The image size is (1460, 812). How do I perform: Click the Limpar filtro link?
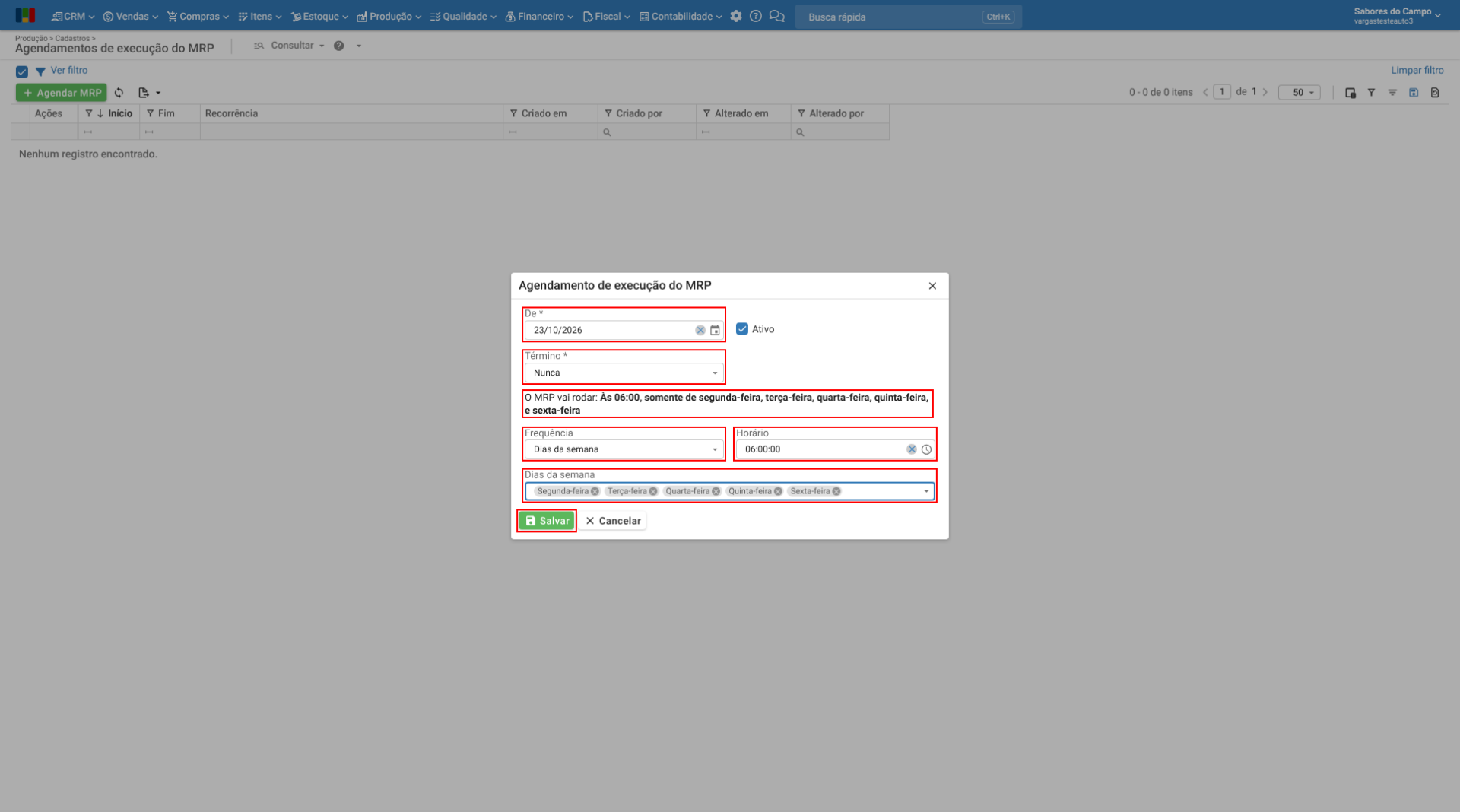[1417, 70]
